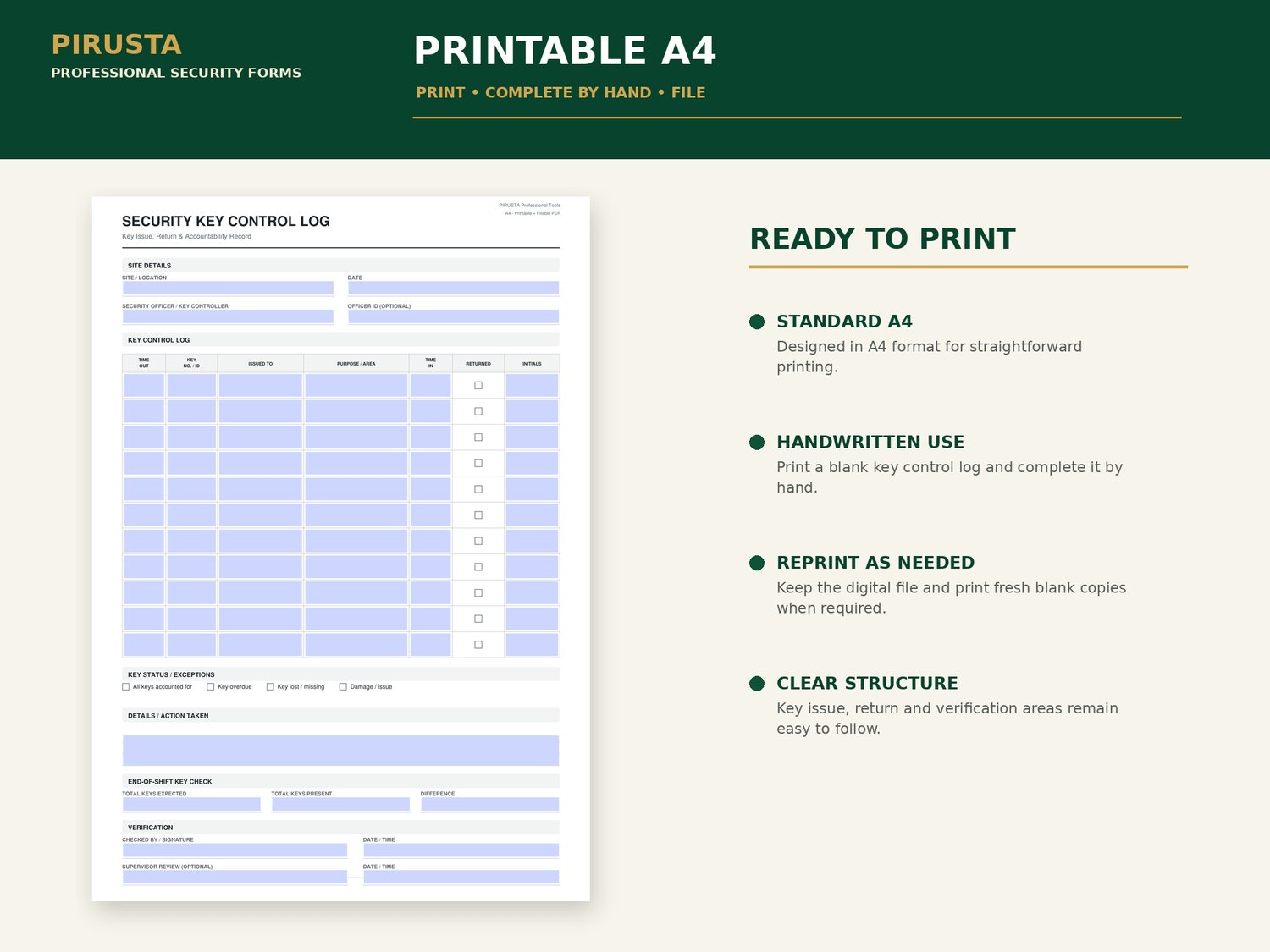The width and height of the screenshot is (1270, 952).
Task: Select the Difference field
Action: pos(489,804)
